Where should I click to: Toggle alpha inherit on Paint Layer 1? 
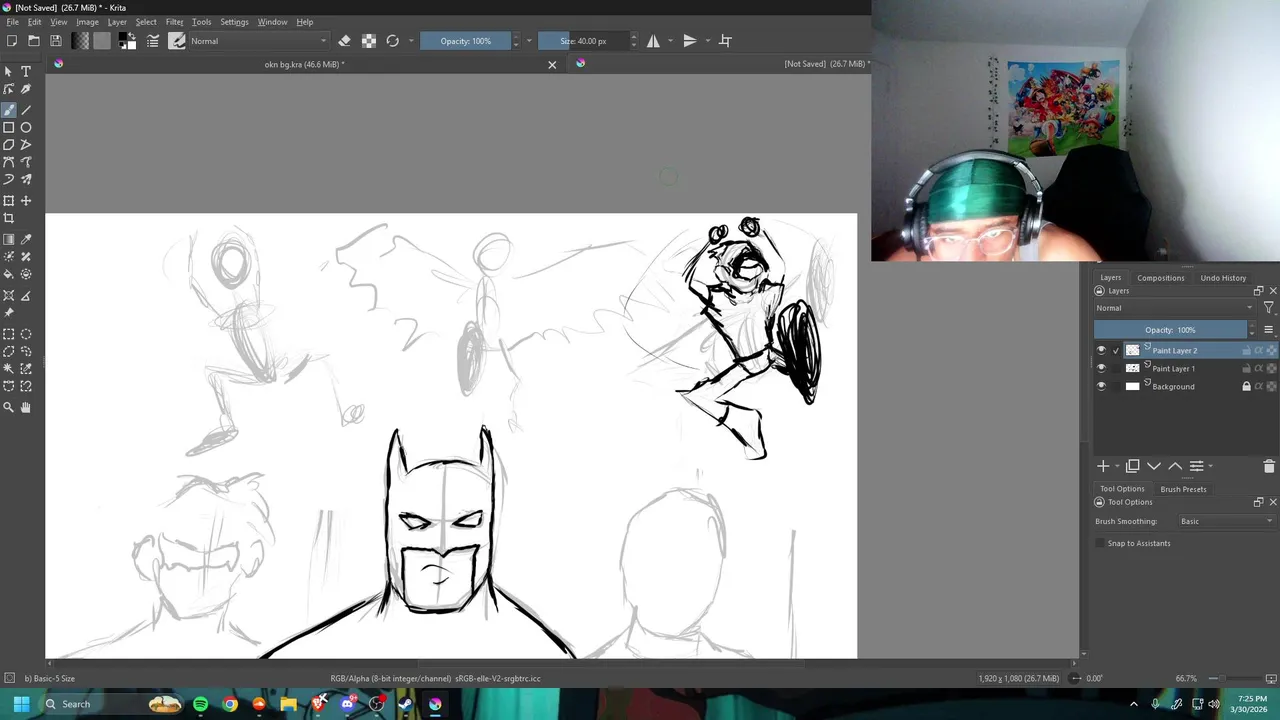click(x=1259, y=369)
